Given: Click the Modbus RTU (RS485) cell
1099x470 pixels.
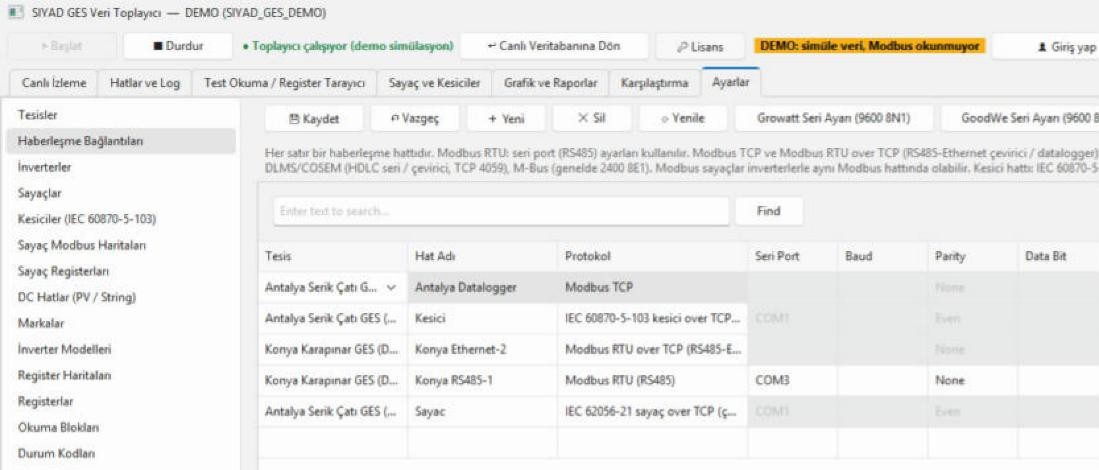Looking at the screenshot, I should (x=653, y=380).
